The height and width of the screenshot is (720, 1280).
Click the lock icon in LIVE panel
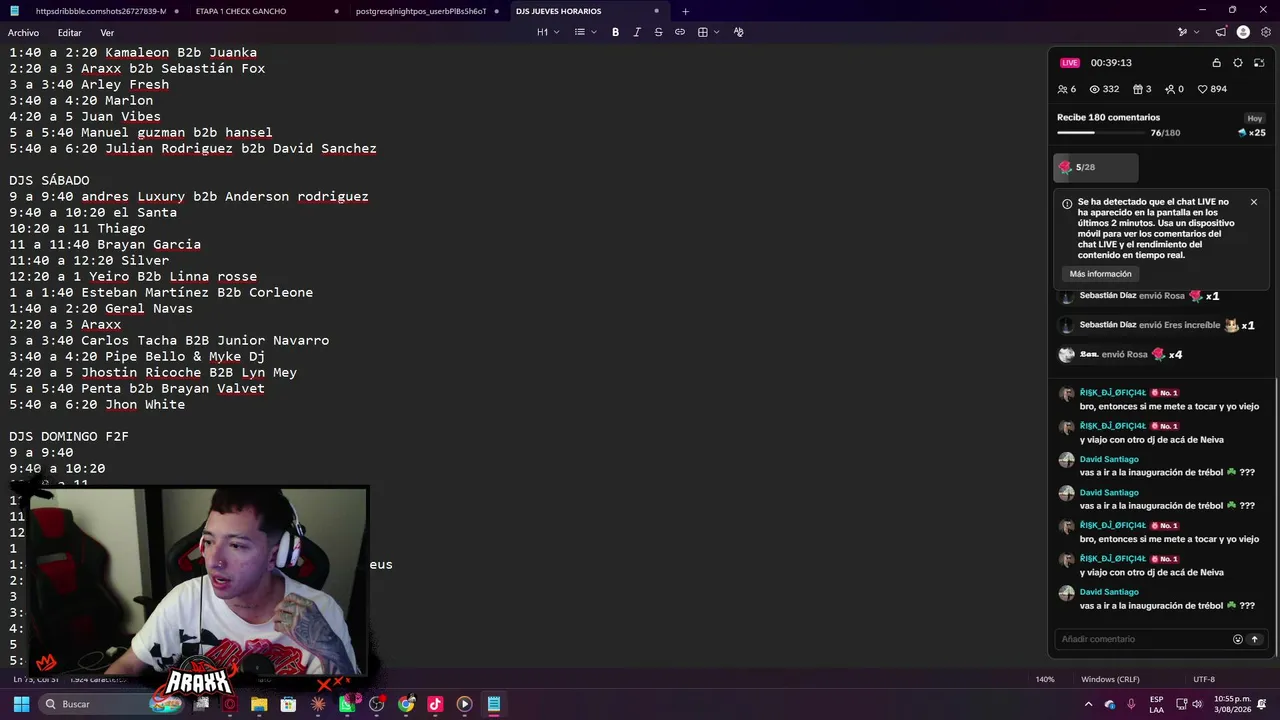pos(1216,63)
